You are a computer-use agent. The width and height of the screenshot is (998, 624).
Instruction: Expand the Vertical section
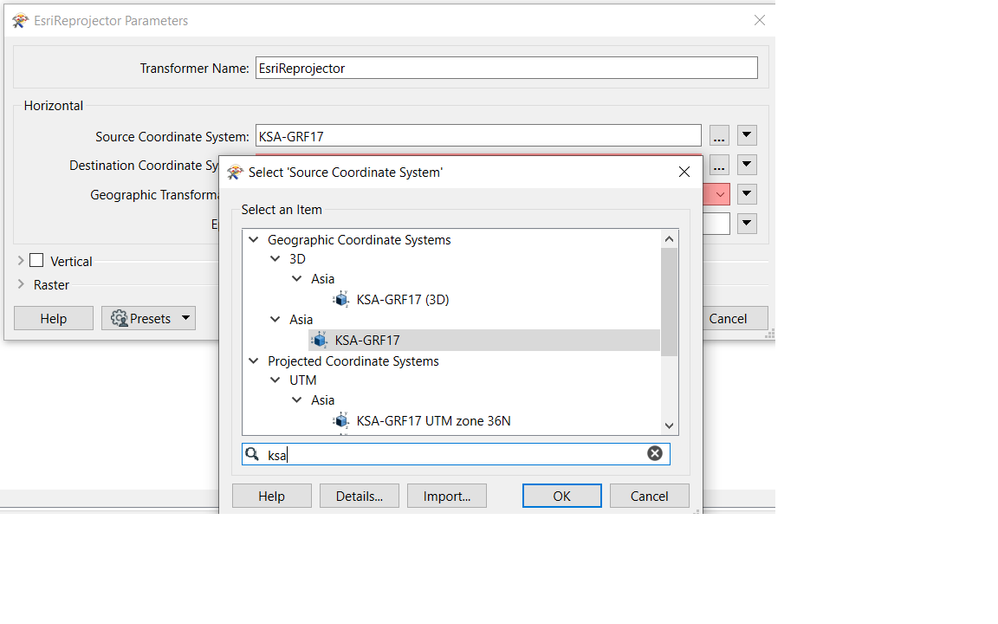click(x=20, y=260)
